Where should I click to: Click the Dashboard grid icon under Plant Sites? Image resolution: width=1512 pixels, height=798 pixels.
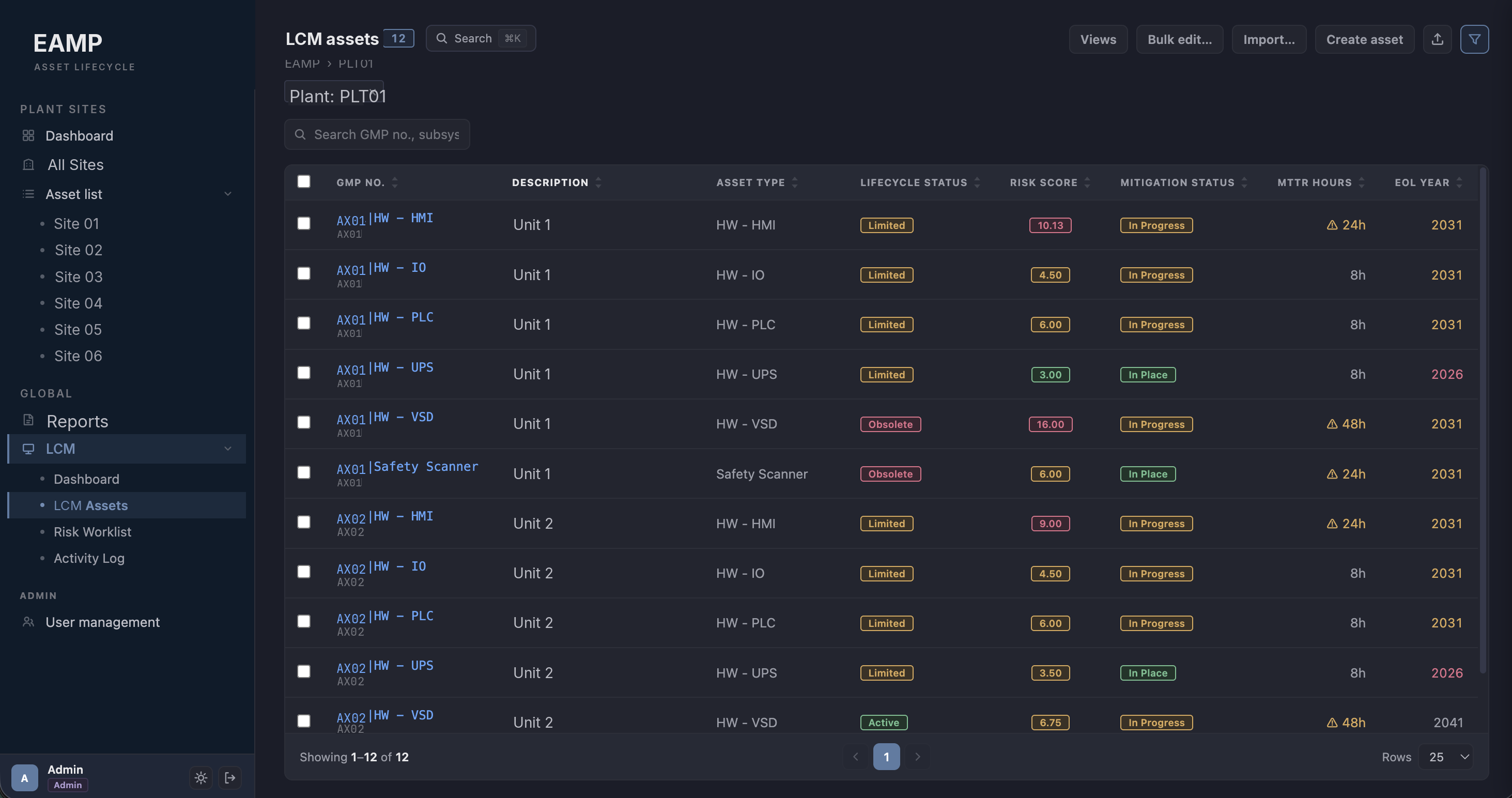point(28,135)
